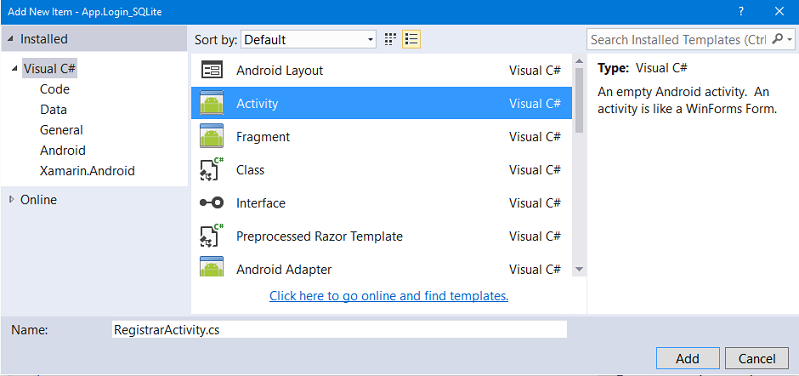The width and height of the screenshot is (799, 376).
Task: Collapse the Visual C# tree node
Action: coord(13,69)
